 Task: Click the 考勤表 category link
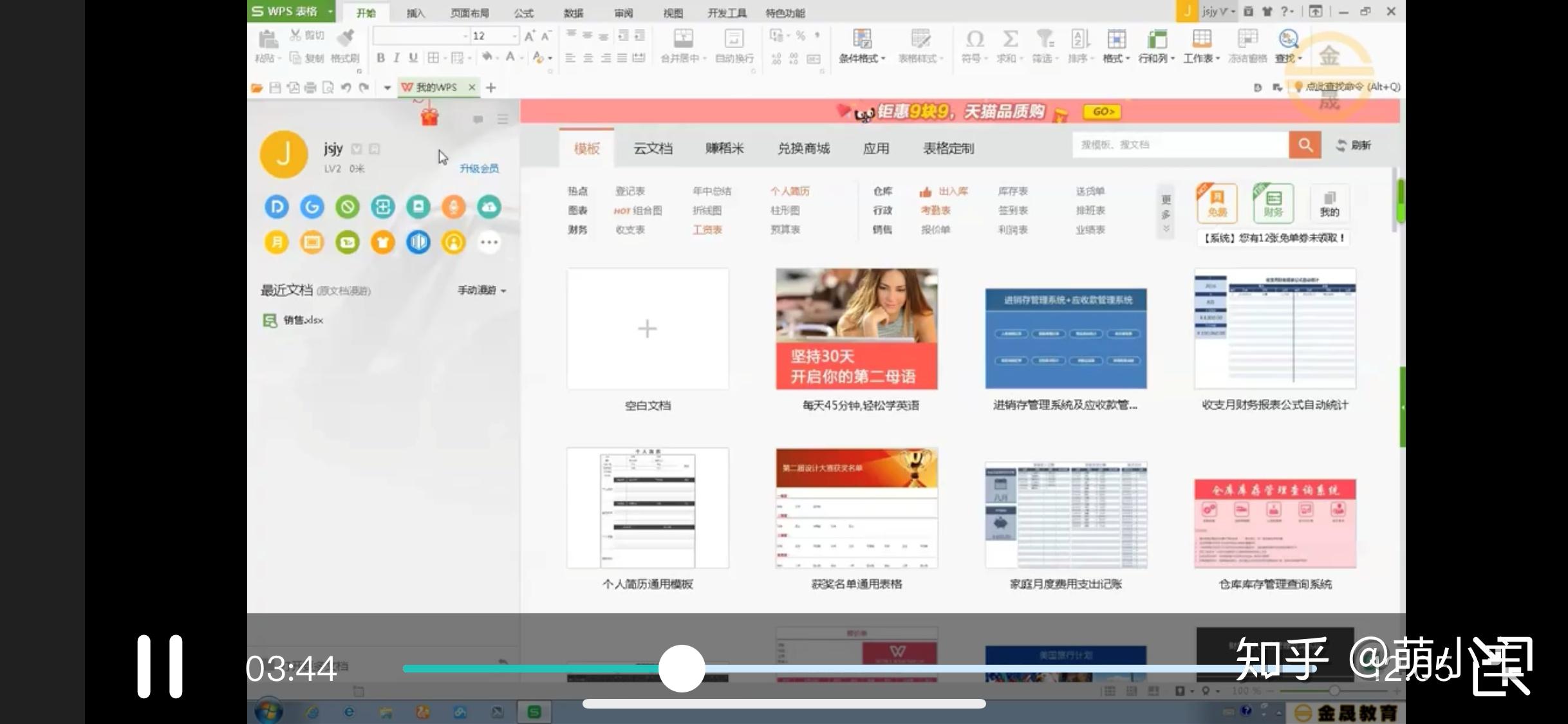click(x=935, y=210)
